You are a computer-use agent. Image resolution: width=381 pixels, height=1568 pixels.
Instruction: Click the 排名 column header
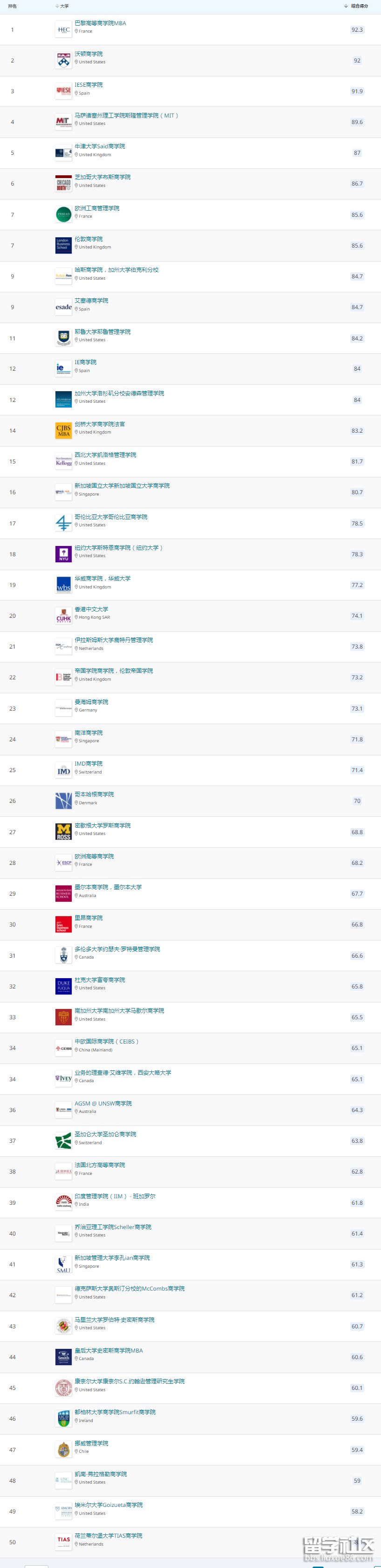[12, 6]
